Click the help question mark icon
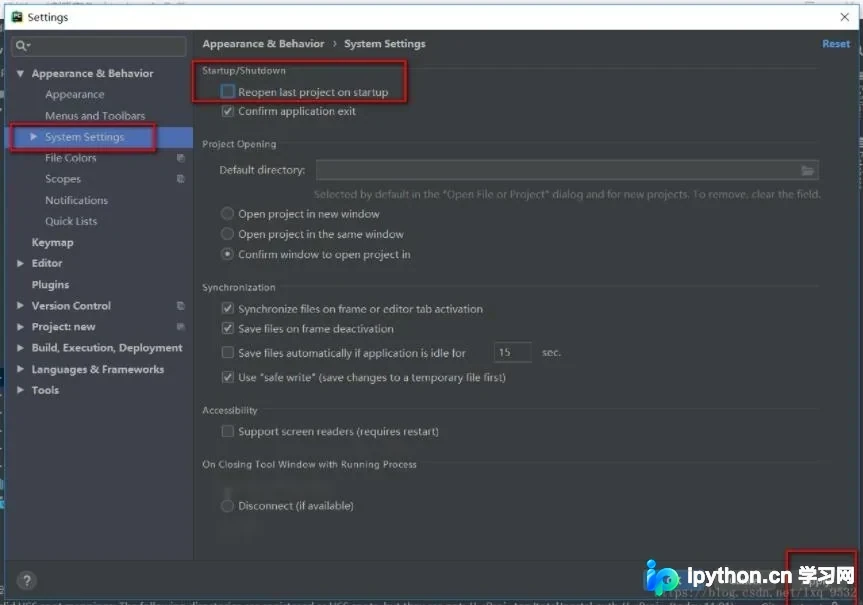Screen dimensions: 863x605 click(26, 580)
